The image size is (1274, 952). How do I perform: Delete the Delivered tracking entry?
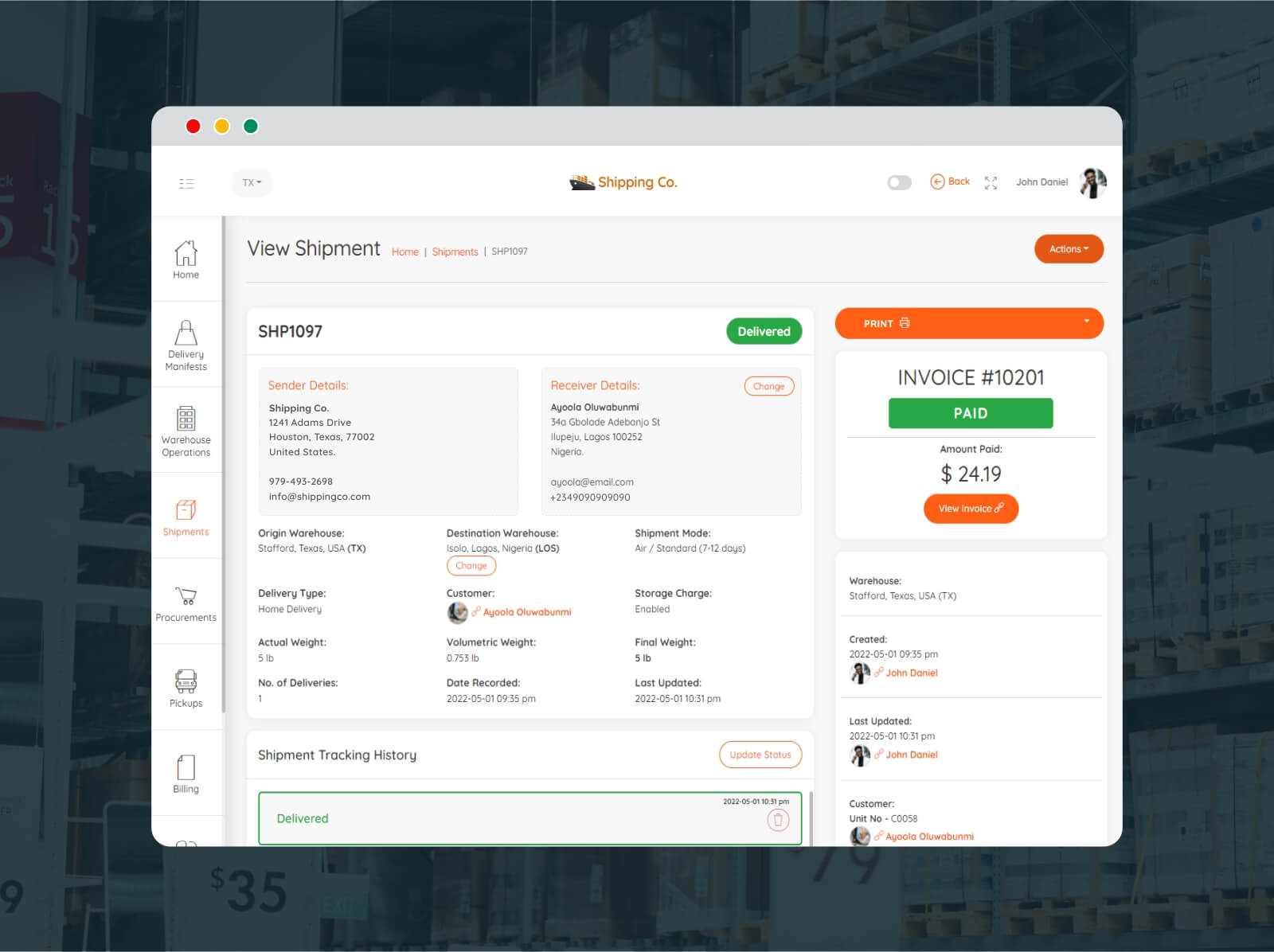click(778, 820)
